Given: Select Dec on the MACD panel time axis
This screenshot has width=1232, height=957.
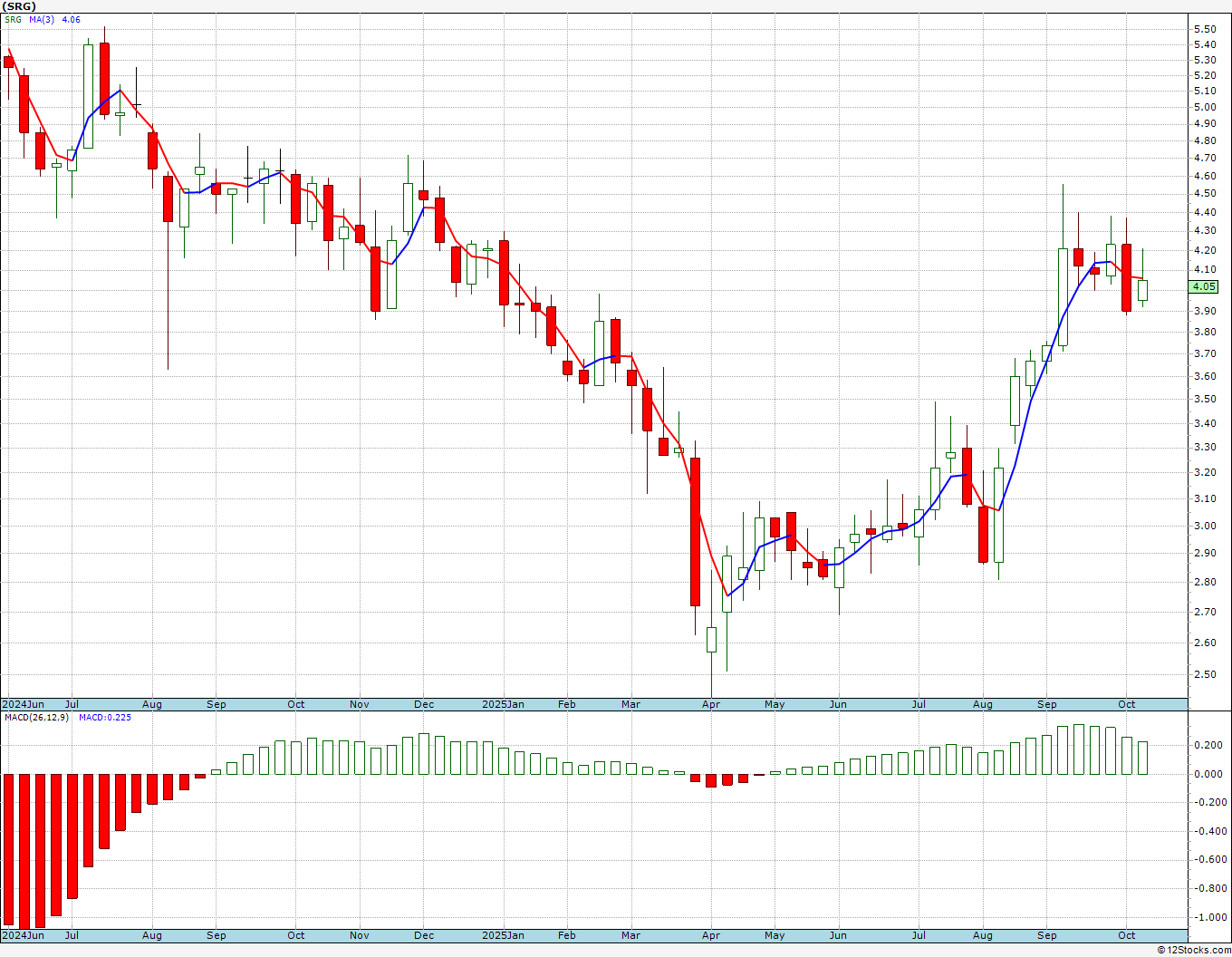Looking at the screenshot, I should (x=423, y=935).
